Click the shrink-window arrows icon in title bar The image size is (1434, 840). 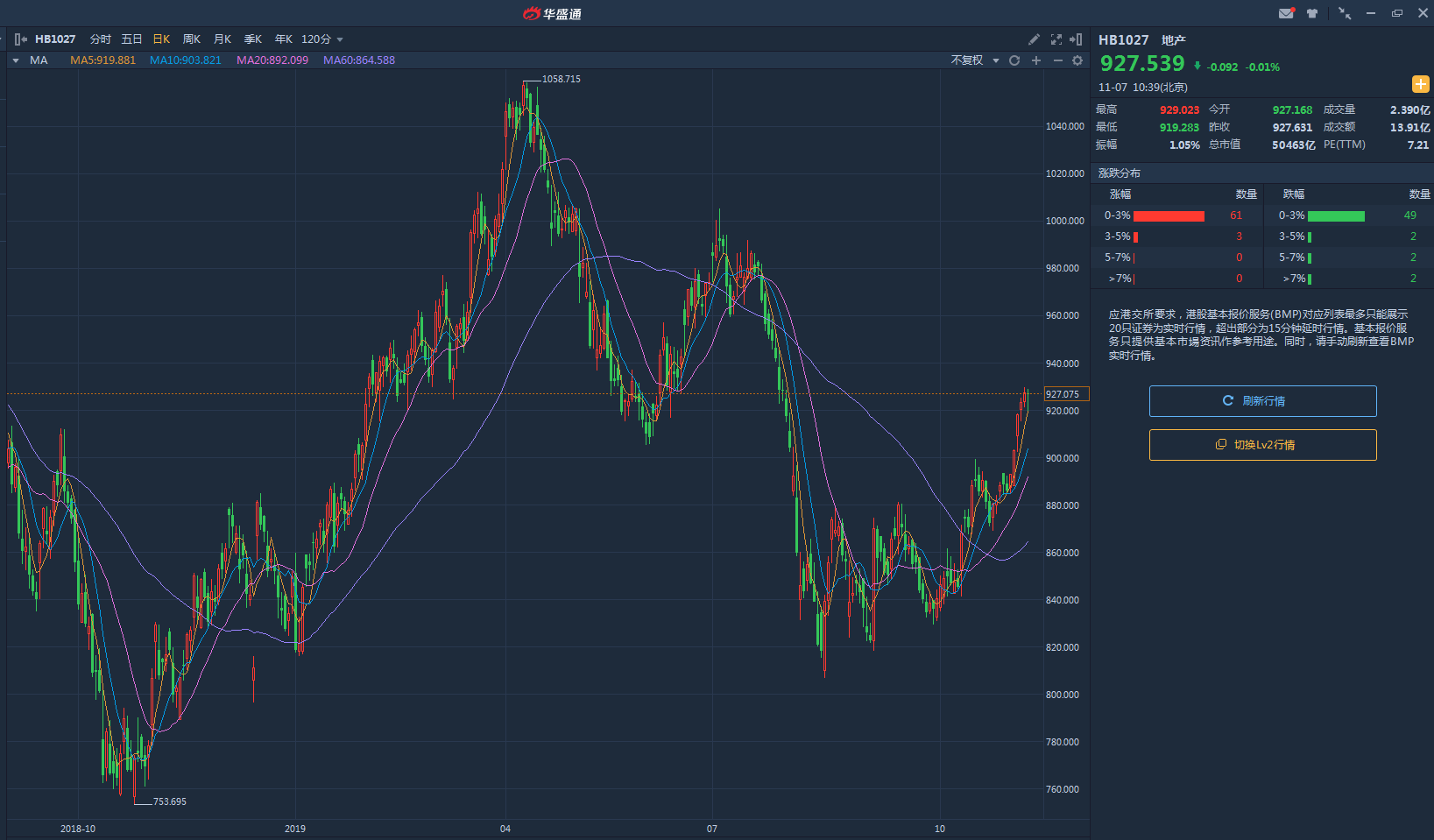1345,13
